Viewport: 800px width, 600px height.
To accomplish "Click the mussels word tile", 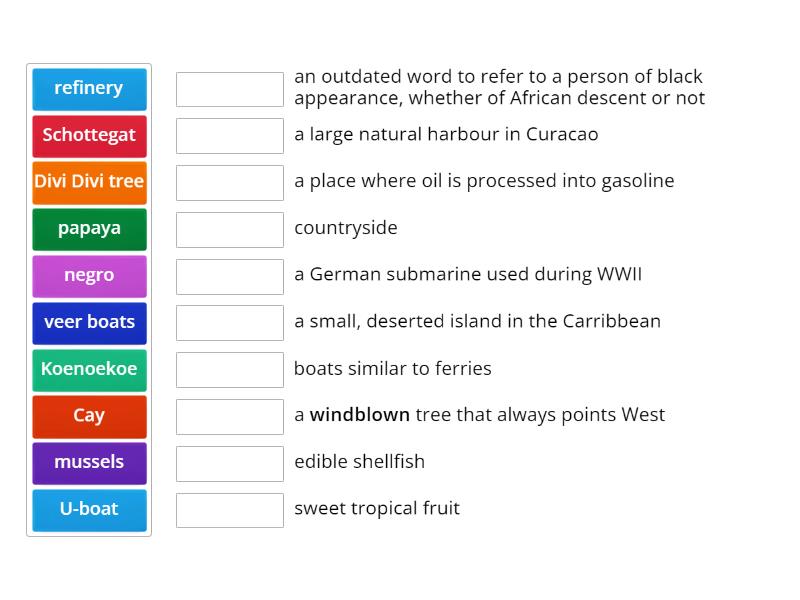I will tap(89, 463).
